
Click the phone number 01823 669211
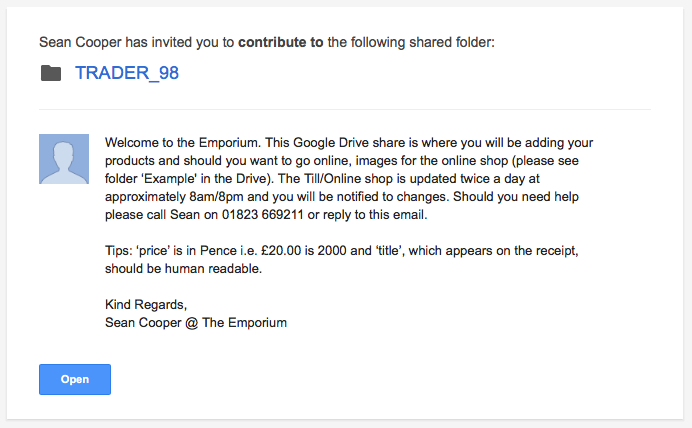point(263,214)
